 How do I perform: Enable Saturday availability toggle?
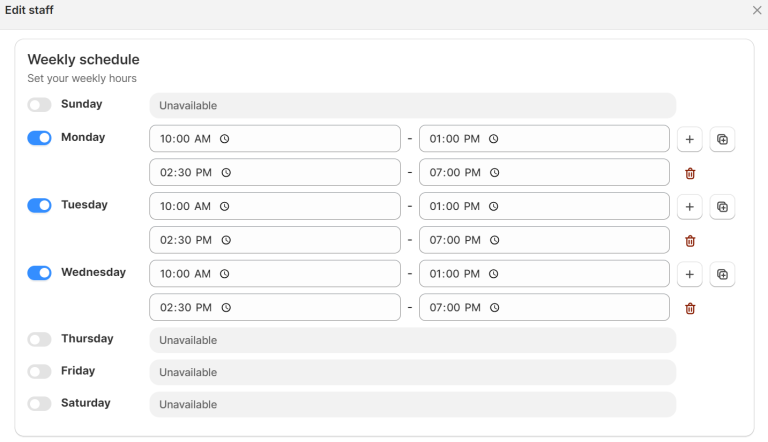point(39,404)
